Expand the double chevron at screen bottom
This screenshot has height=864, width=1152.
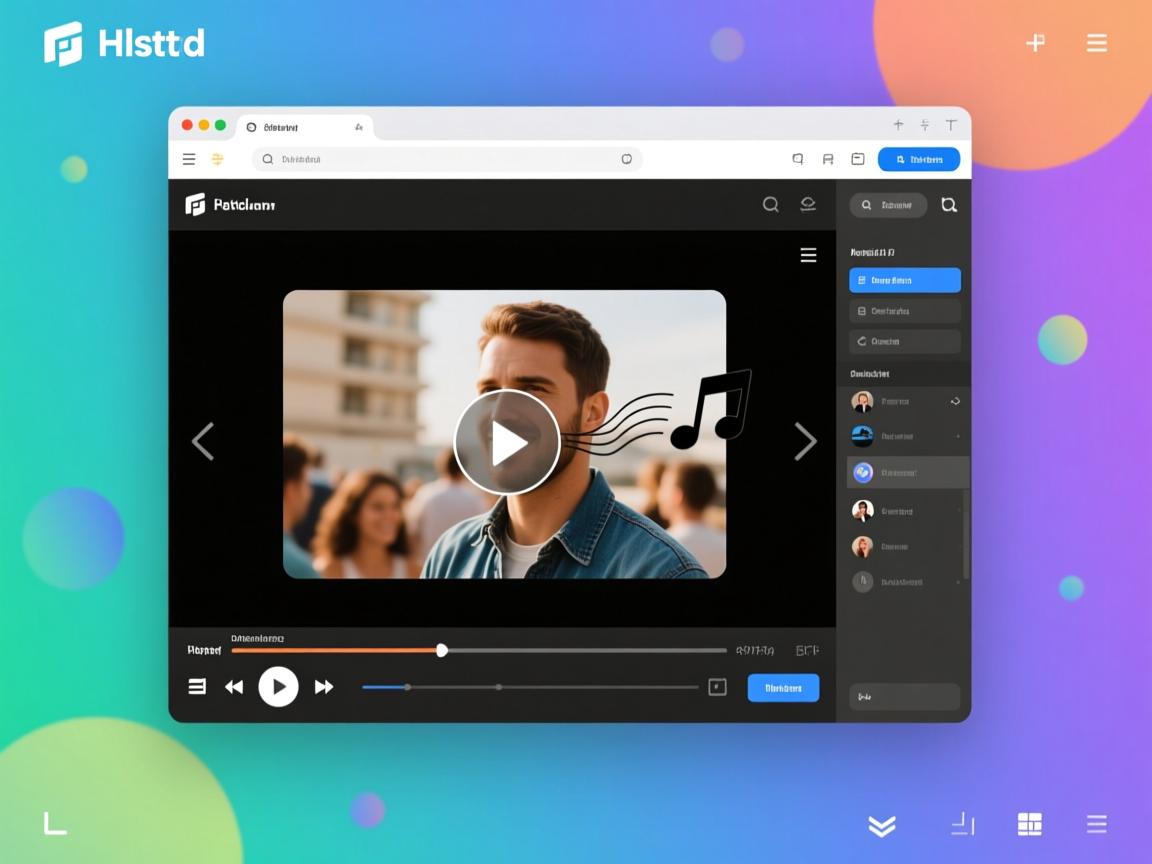pos(881,825)
